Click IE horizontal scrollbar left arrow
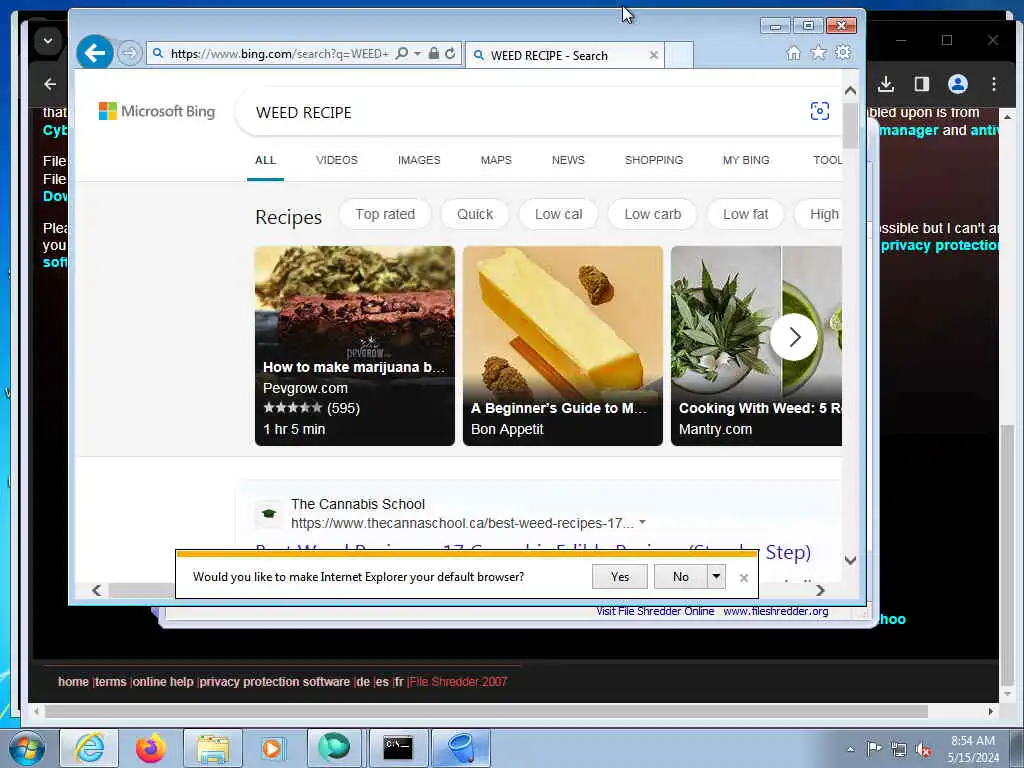Viewport: 1024px width, 768px height. [97, 590]
